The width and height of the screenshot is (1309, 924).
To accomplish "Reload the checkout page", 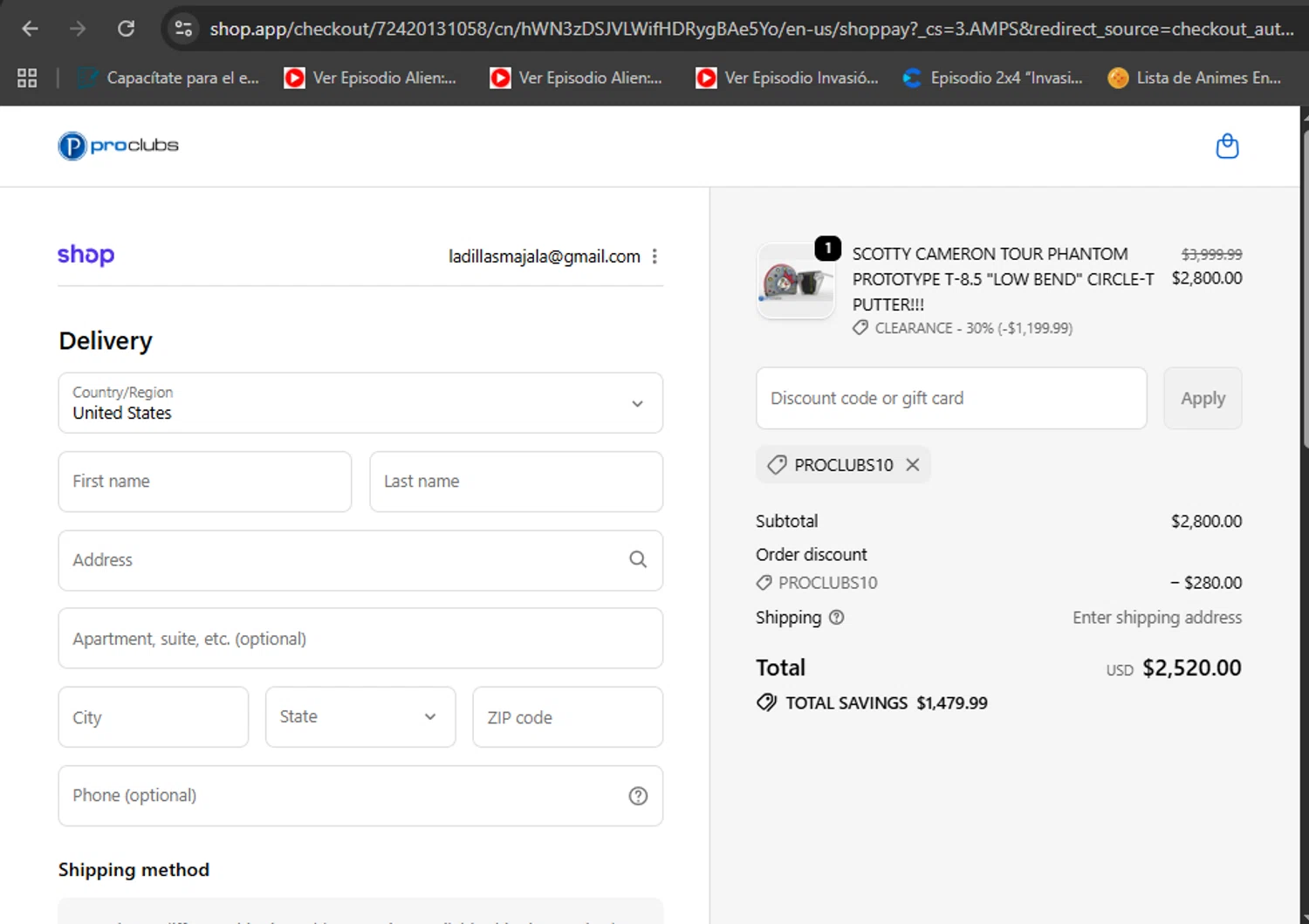I will 126,29.
